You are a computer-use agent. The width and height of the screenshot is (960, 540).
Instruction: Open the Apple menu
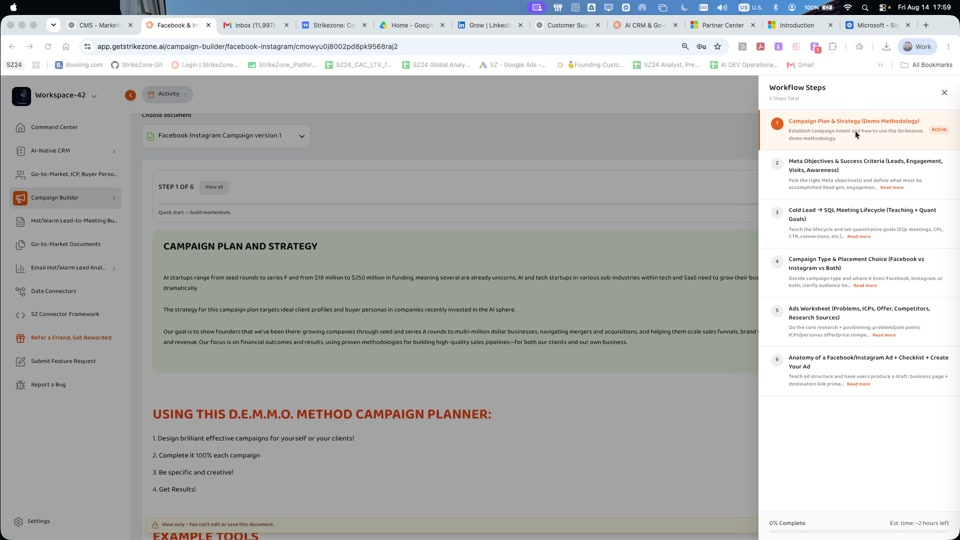[x=13, y=7]
